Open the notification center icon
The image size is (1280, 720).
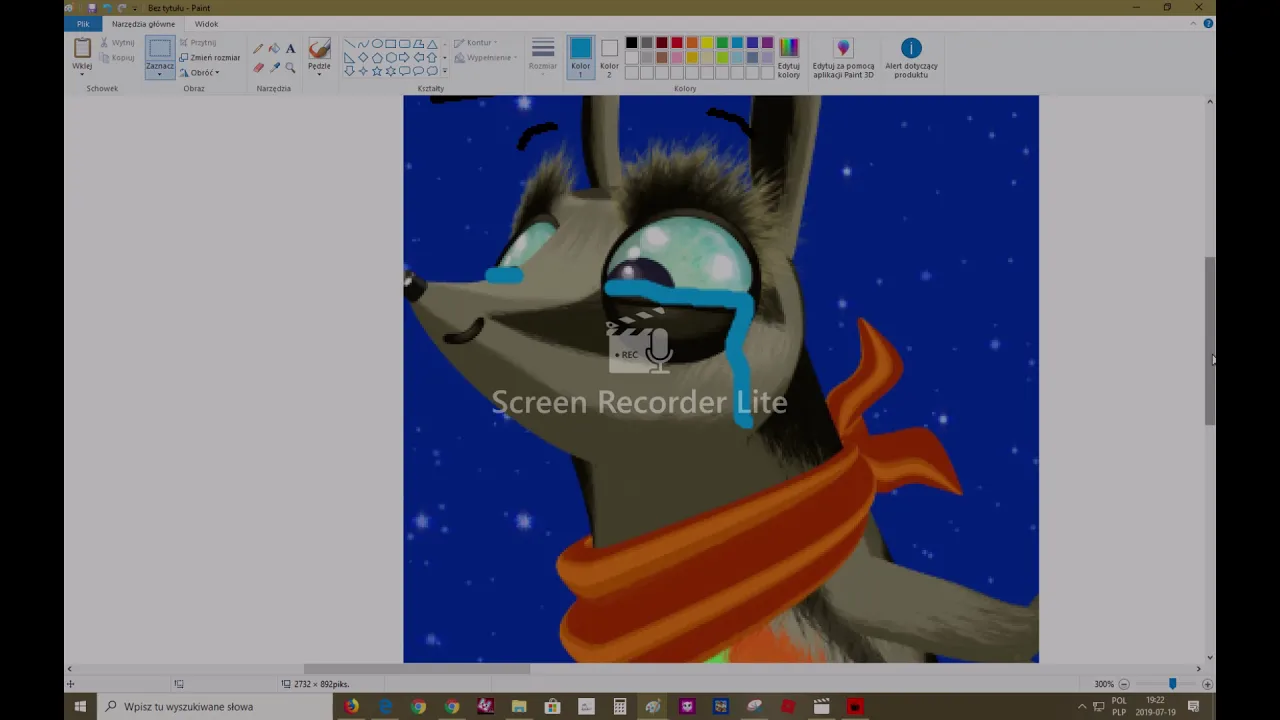coord(1193,707)
